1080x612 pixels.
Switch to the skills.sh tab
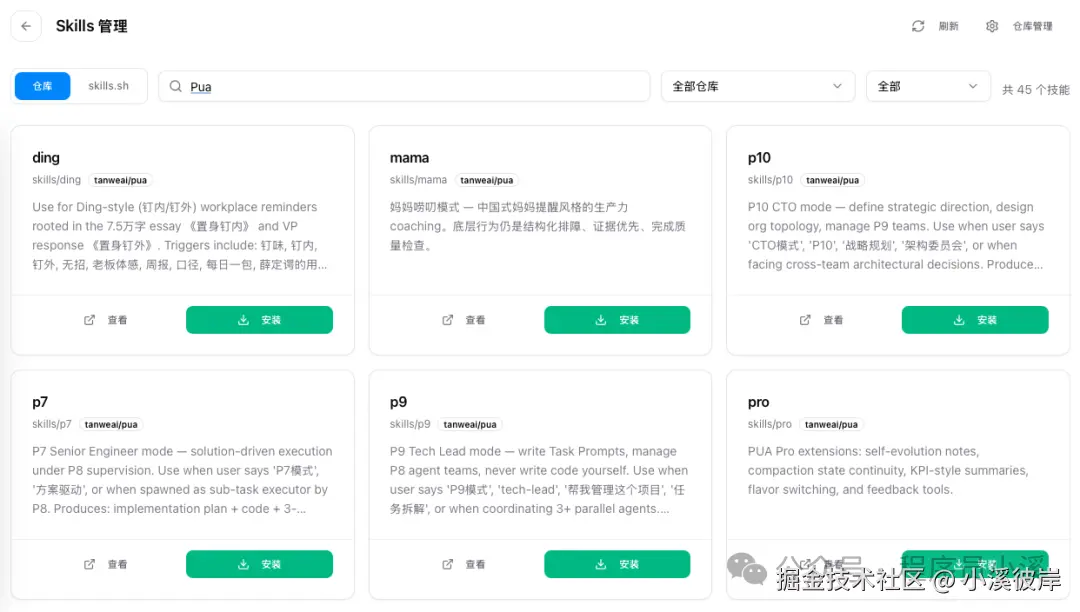(108, 86)
